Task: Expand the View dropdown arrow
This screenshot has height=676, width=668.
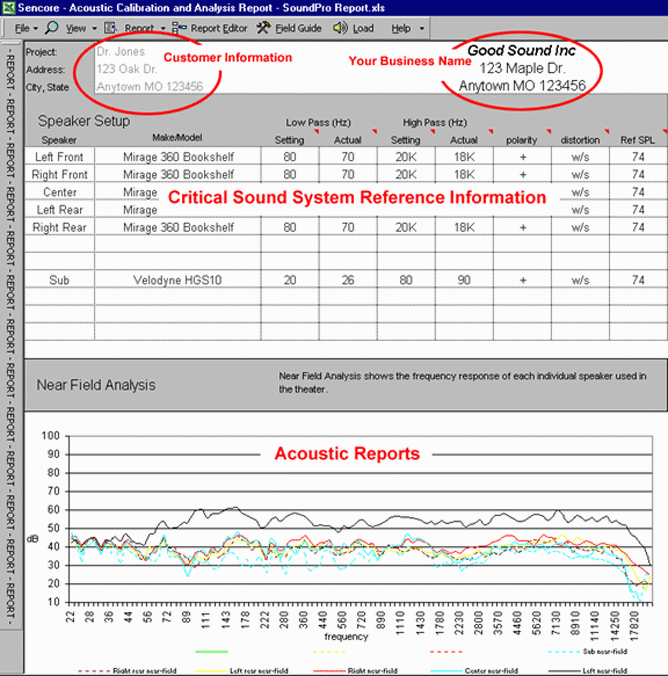Action: coord(94,29)
